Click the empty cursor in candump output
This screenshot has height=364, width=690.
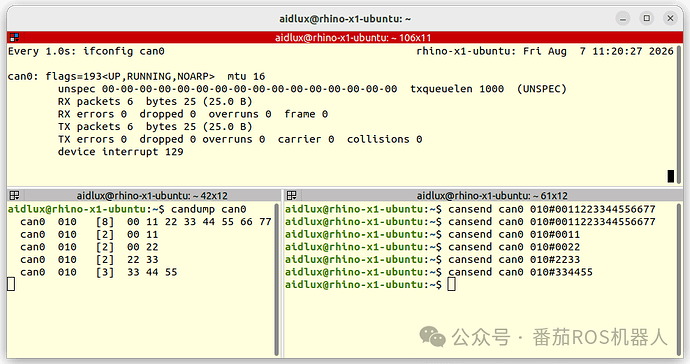pos(11,284)
